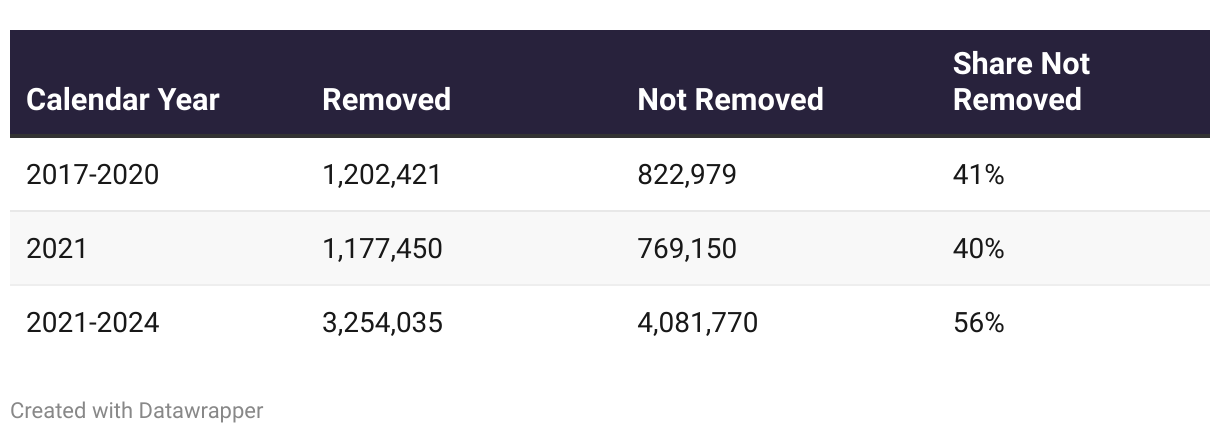Click the 56% share cell
Screen dimensions: 1220x434
(x=978, y=323)
